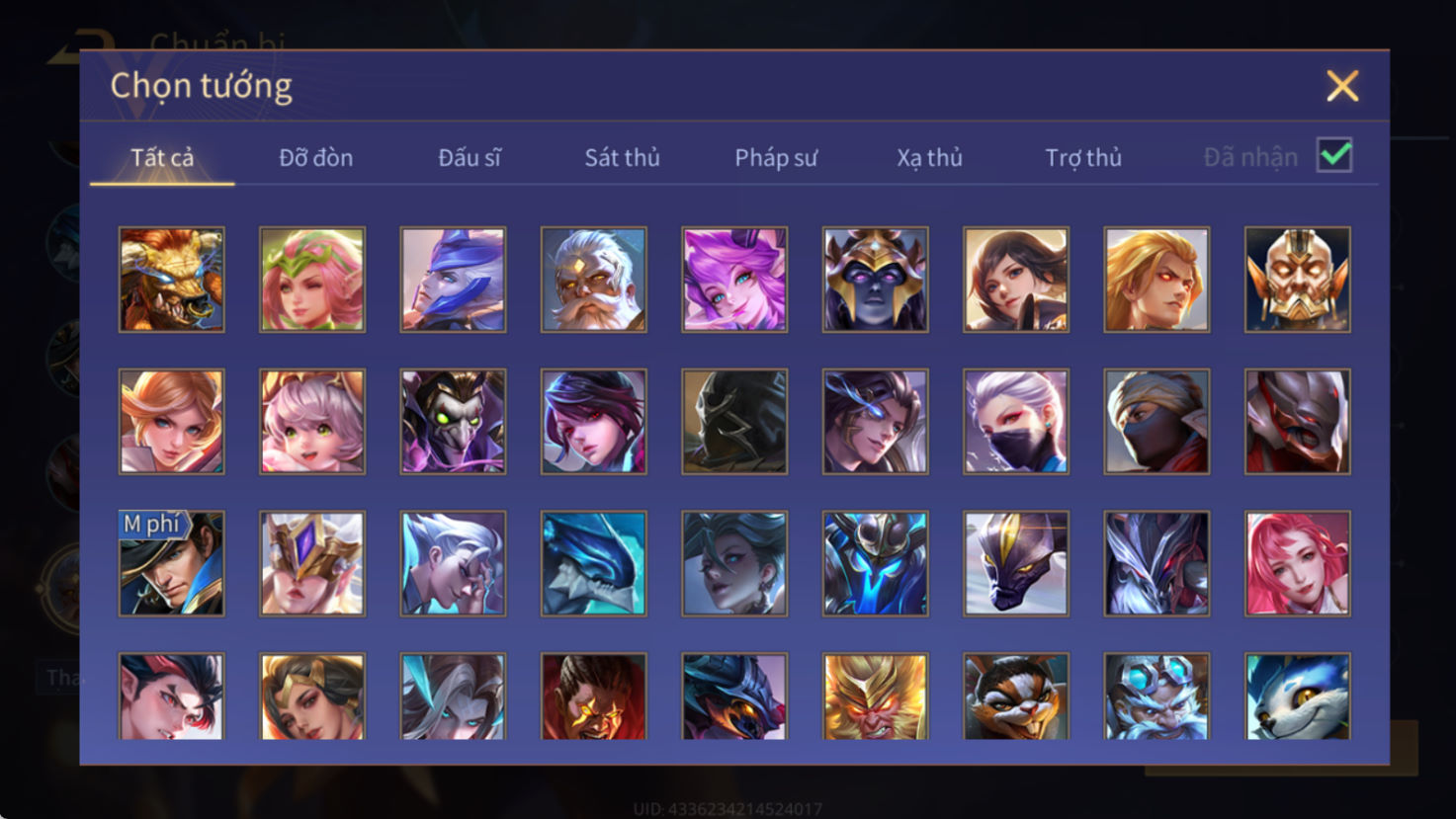Open the Đấu sĩ tab
The image size is (1456, 819).
tap(470, 158)
